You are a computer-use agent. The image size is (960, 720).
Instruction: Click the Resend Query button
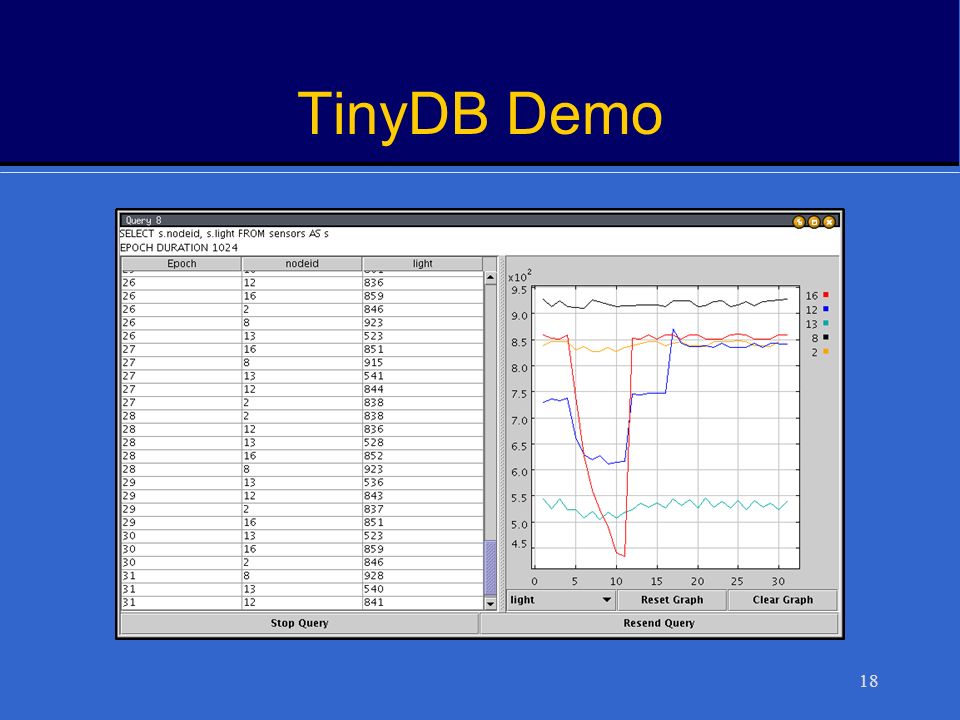click(659, 623)
